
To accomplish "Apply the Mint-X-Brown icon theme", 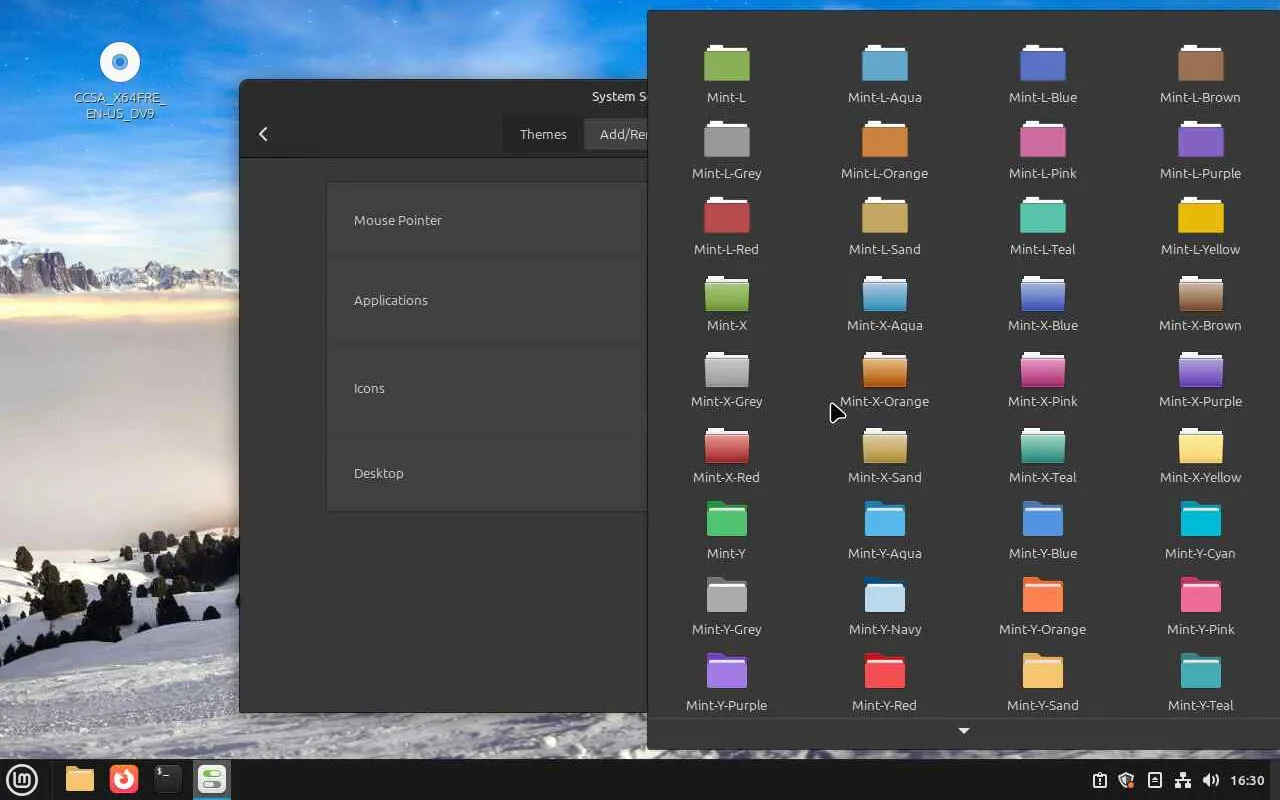I will tap(1200, 302).
